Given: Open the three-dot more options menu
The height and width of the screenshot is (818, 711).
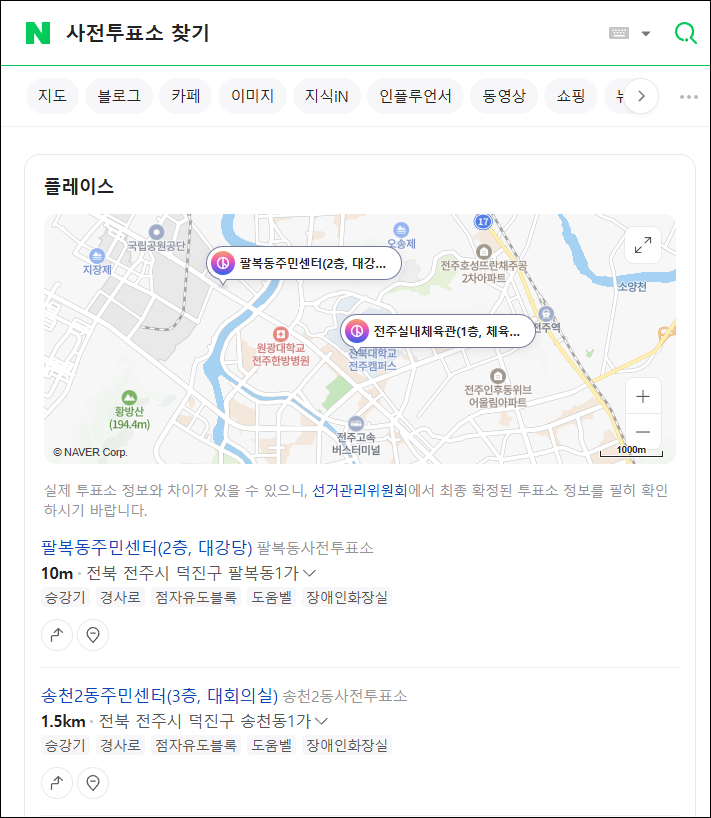Looking at the screenshot, I should 689,97.
